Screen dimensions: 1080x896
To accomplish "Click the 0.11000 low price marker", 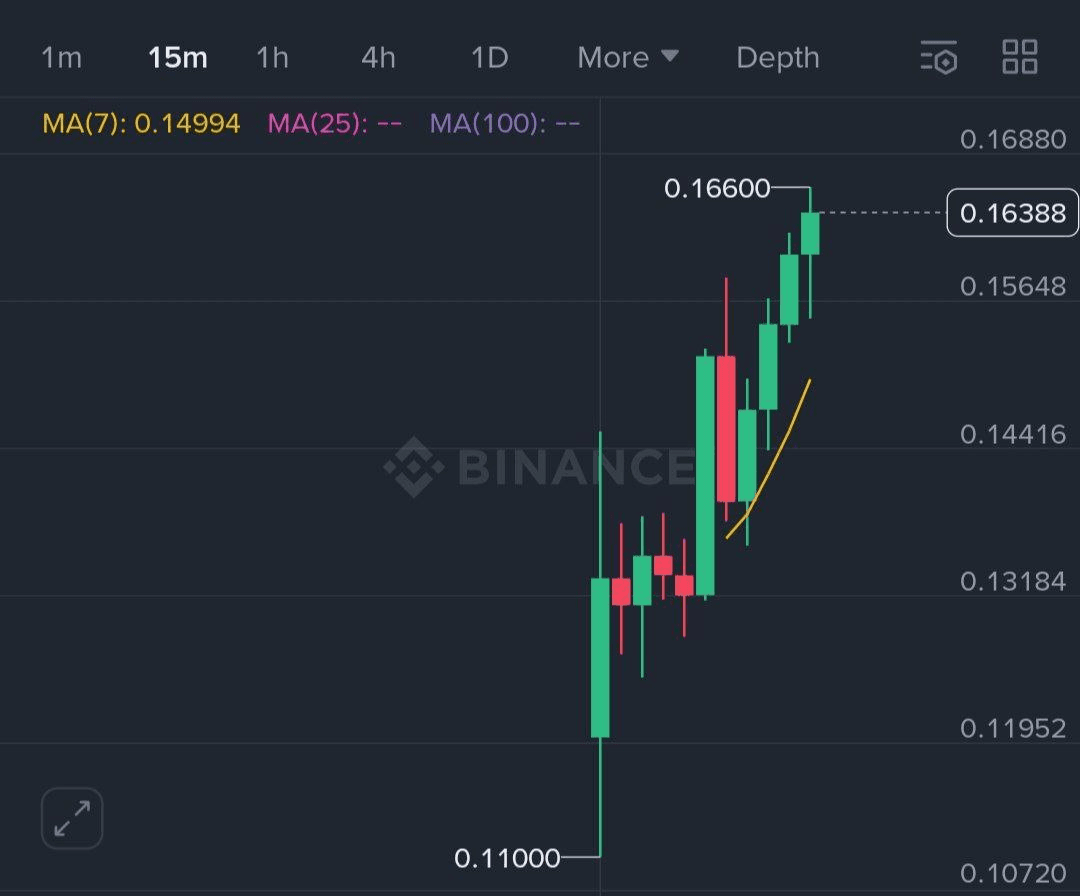I will pyautogui.click(x=507, y=858).
